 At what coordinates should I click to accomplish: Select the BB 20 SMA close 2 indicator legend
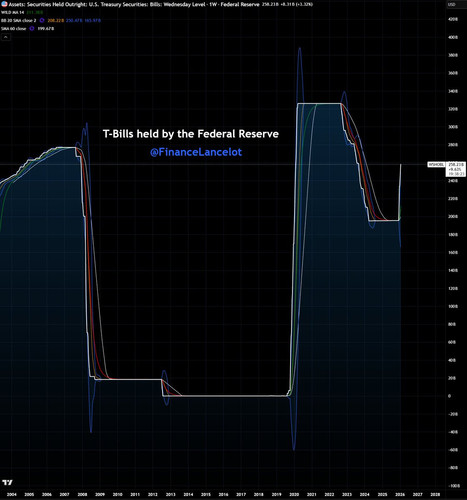click(19, 20)
